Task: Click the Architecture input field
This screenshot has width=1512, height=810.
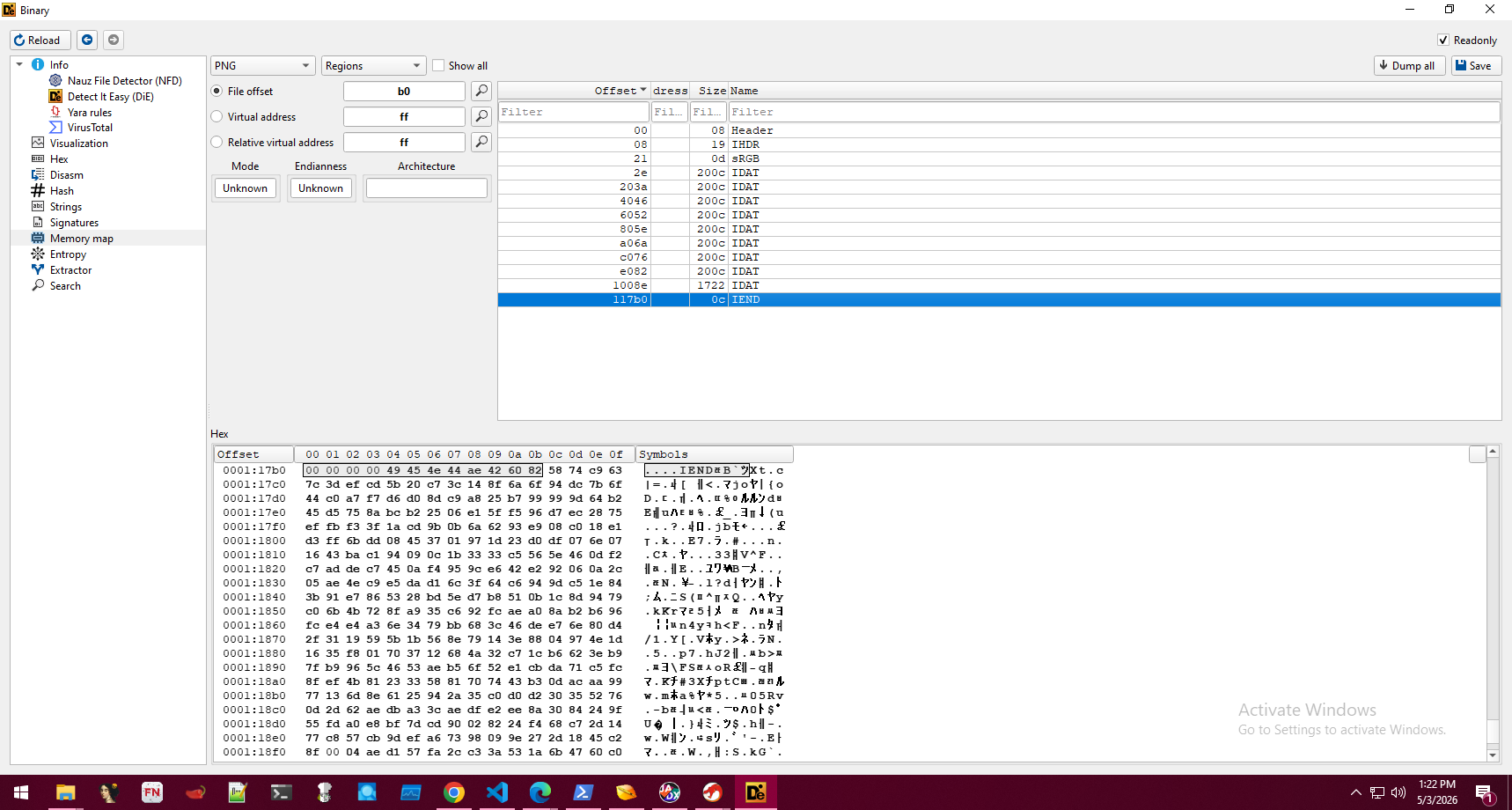Action: [x=427, y=188]
